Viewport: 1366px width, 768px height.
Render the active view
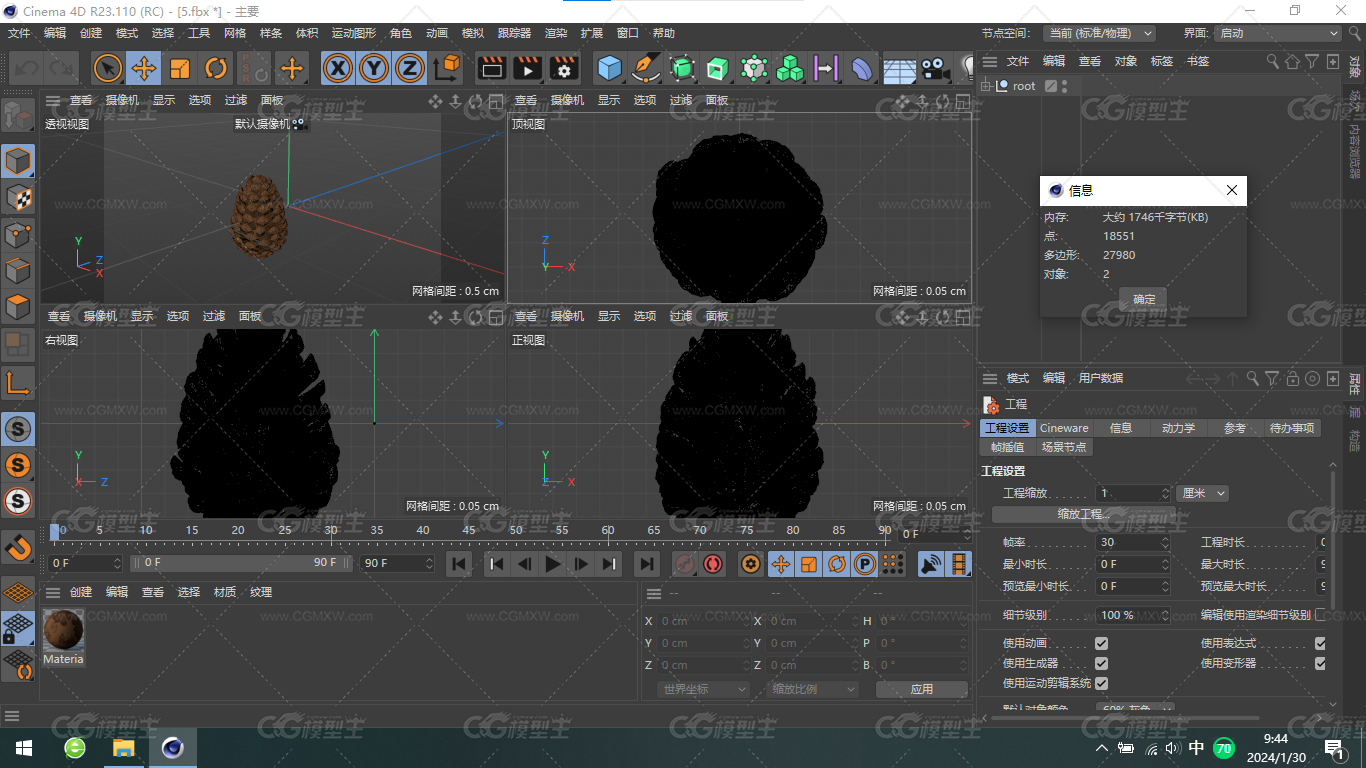[491, 68]
